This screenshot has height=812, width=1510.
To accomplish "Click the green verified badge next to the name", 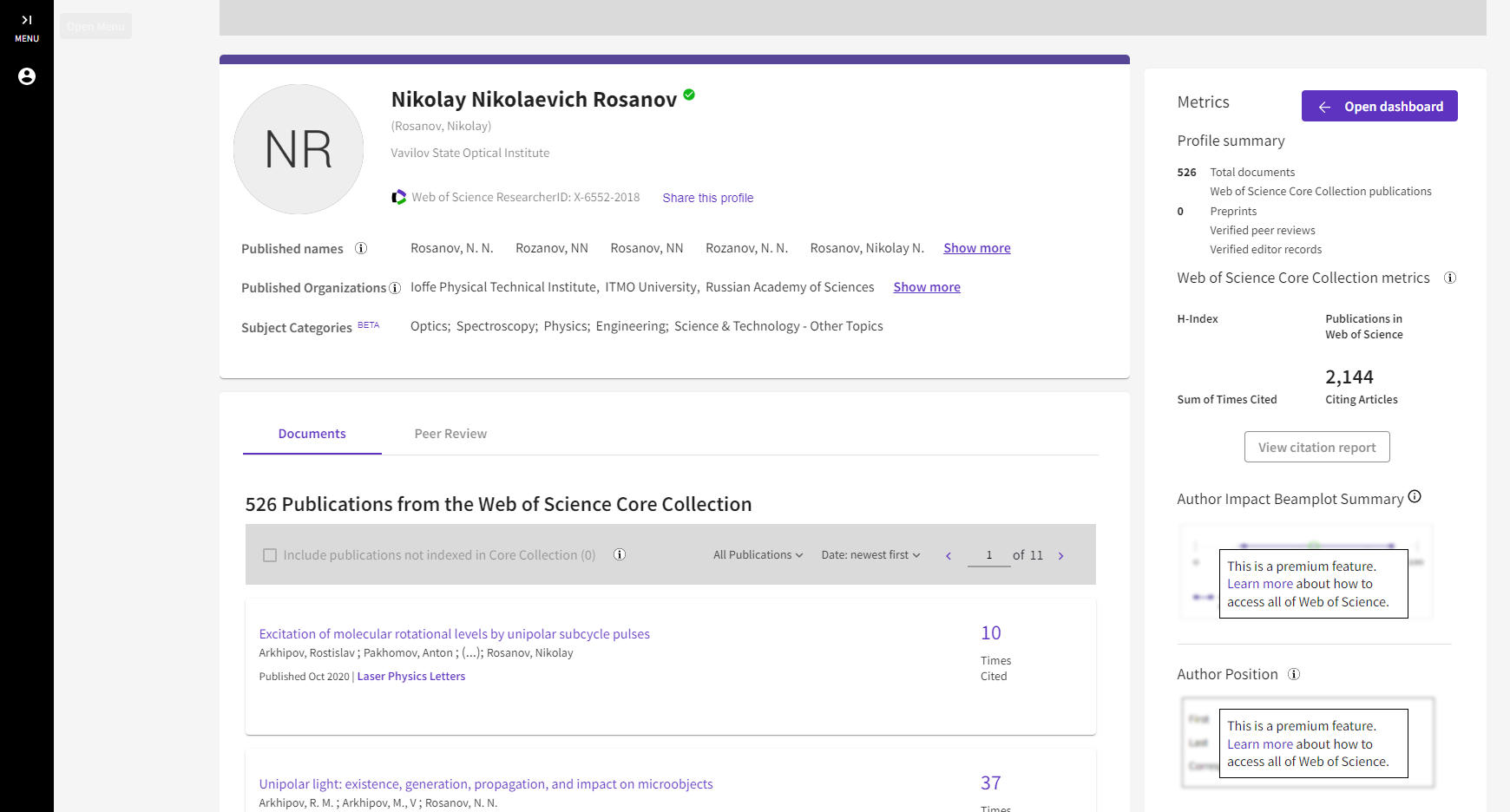I will 689,95.
